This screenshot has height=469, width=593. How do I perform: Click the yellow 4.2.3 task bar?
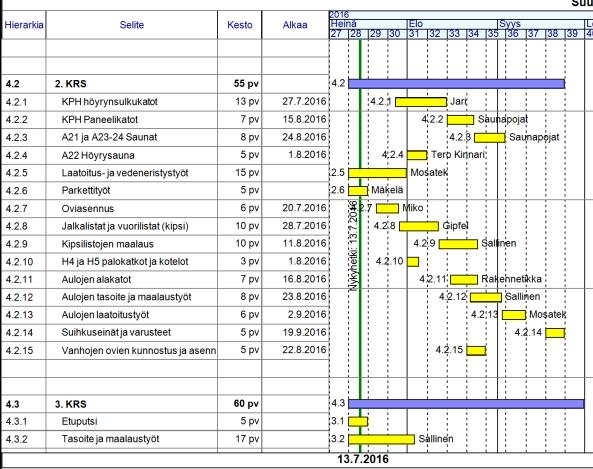point(490,138)
